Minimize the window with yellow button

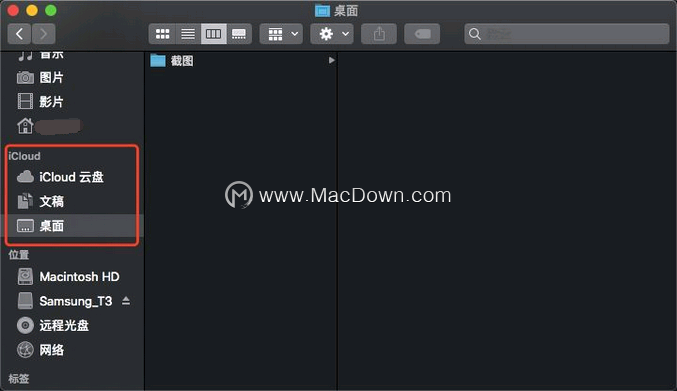(32, 10)
